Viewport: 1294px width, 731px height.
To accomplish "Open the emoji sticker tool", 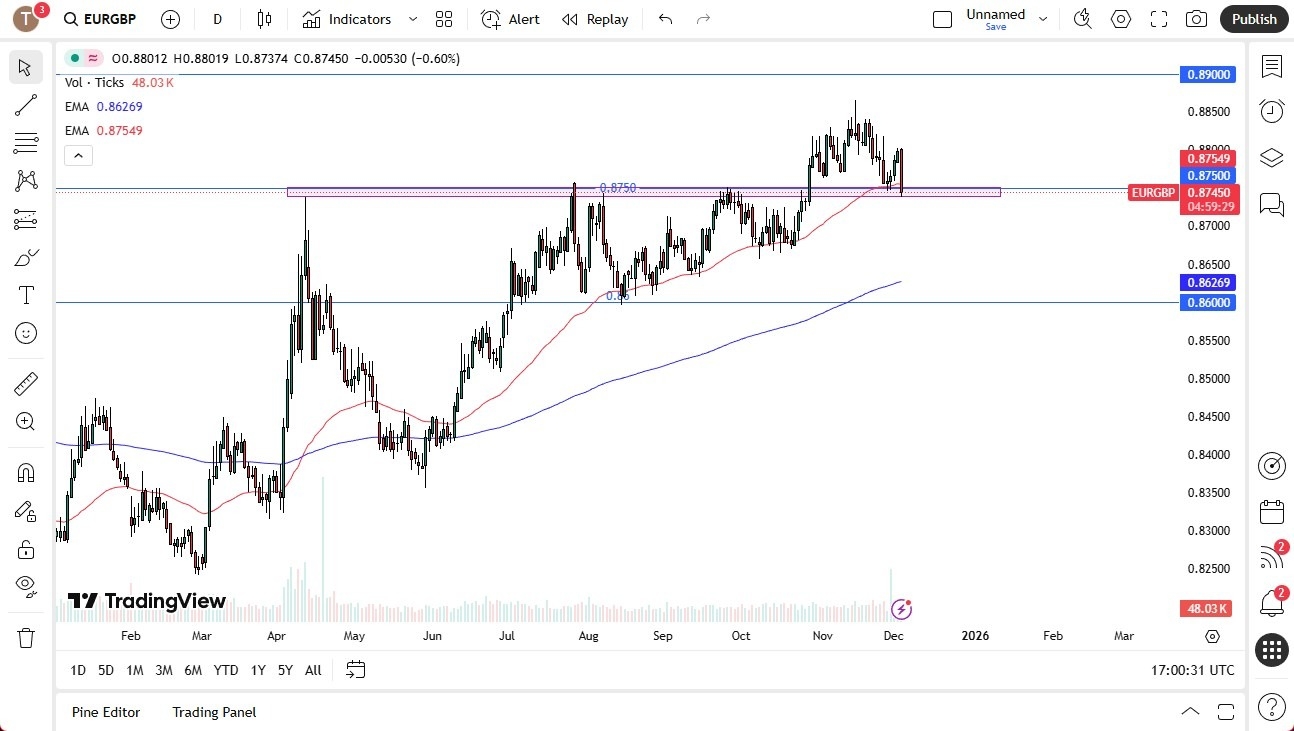I will pyautogui.click(x=25, y=333).
